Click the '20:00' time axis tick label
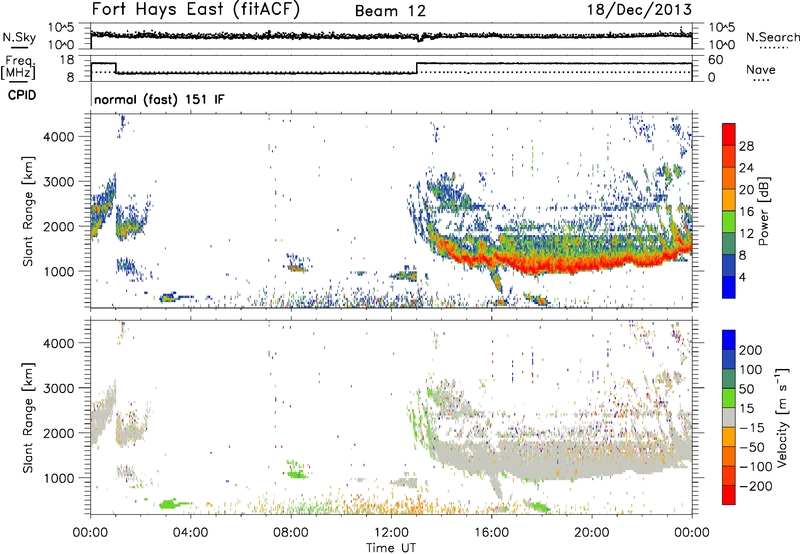 click(591, 533)
